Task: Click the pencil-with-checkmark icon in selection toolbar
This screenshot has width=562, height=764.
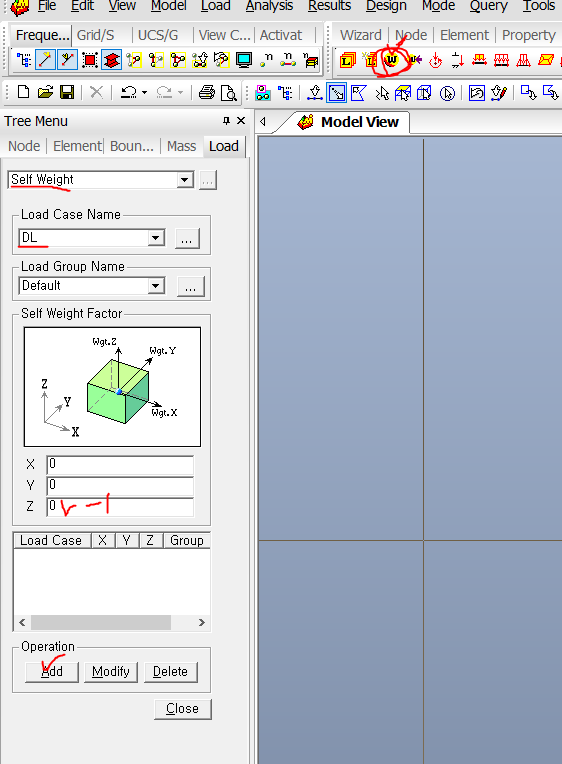Action: click(x=499, y=93)
